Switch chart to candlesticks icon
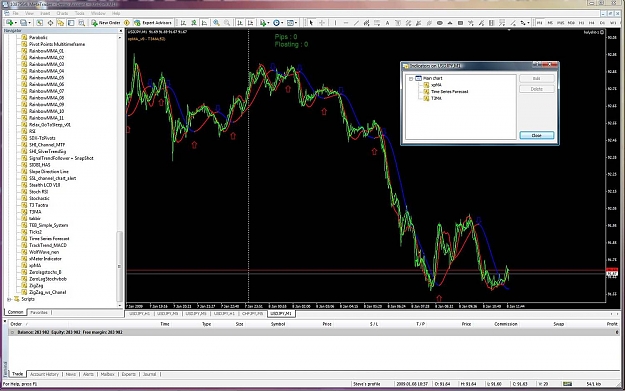The height and width of the screenshot is (391, 625). pyautogui.click(x=194, y=23)
